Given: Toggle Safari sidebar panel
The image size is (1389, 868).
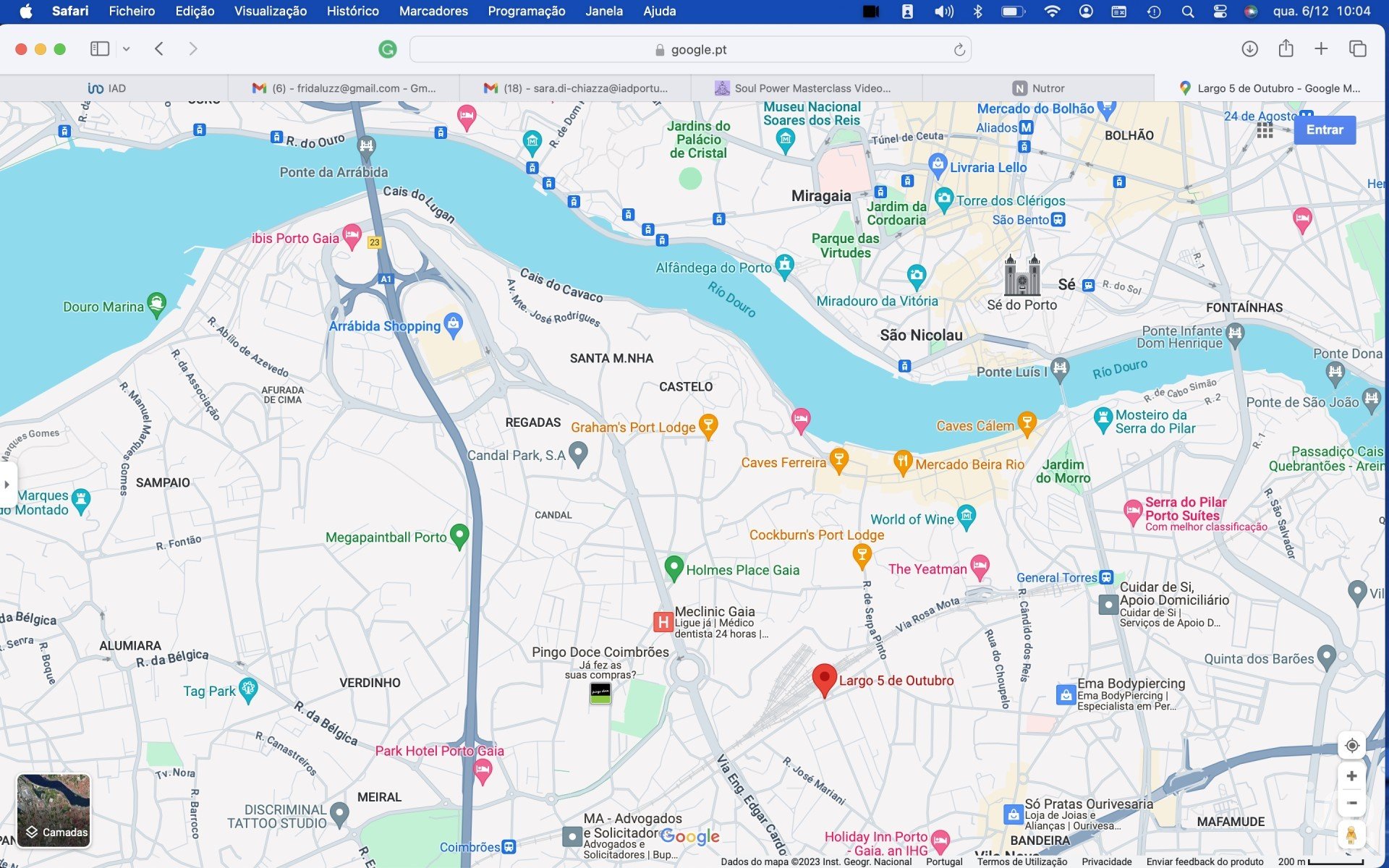Looking at the screenshot, I should (x=100, y=49).
